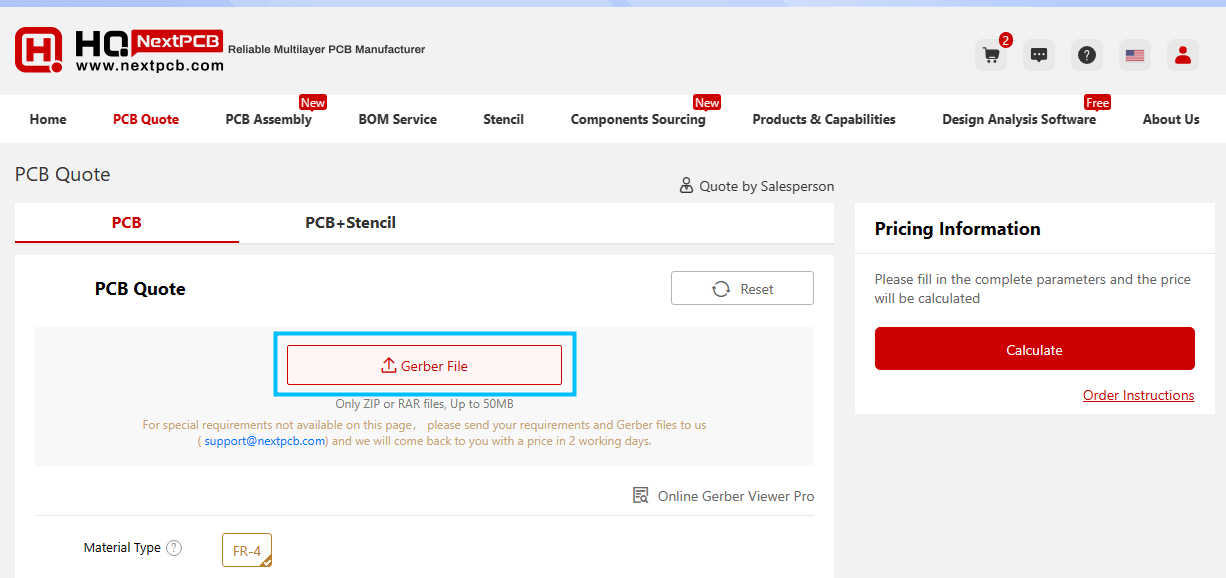
Task: Click the Material Type help icon
Action: tap(174, 548)
